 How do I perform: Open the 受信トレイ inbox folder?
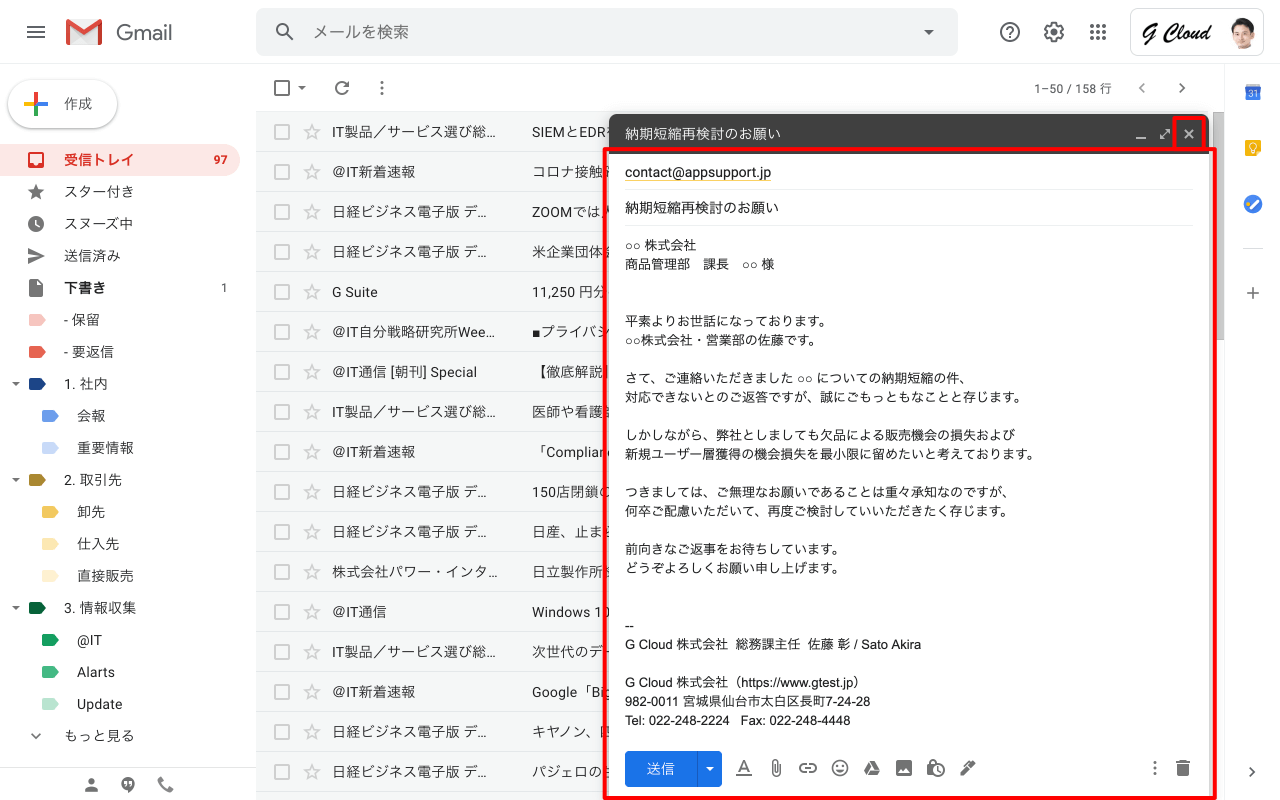[x=120, y=160]
